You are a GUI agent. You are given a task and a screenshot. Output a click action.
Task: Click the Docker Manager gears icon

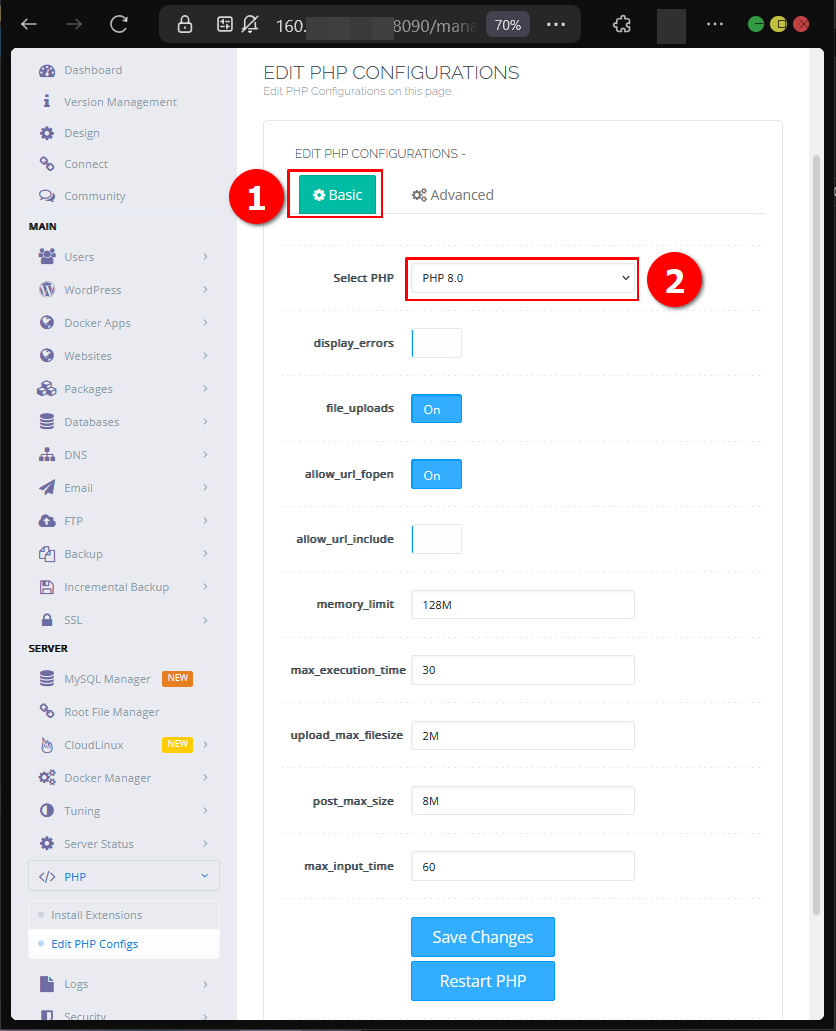47,778
